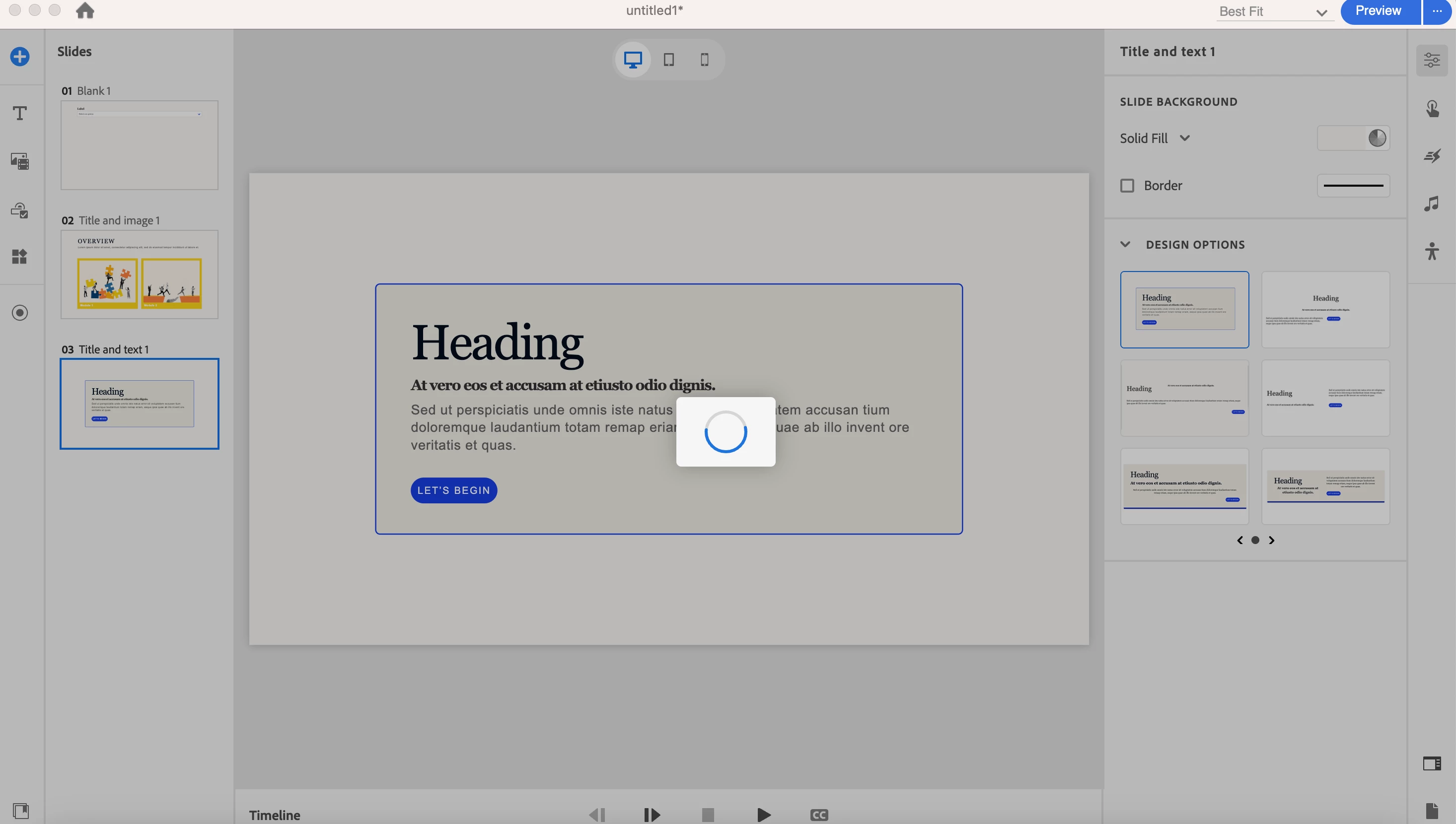The width and height of the screenshot is (1456, 824).
Task: Click the blue add slide plus icon
Action: coord(20,57)
